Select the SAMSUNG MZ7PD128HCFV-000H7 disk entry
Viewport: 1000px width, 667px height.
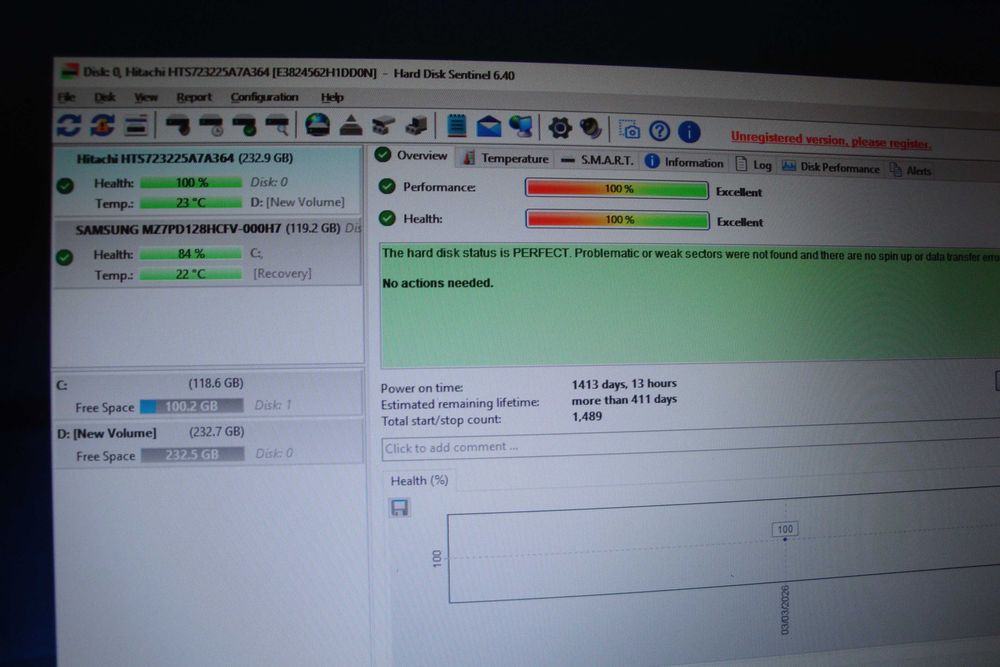pos(208,252)
